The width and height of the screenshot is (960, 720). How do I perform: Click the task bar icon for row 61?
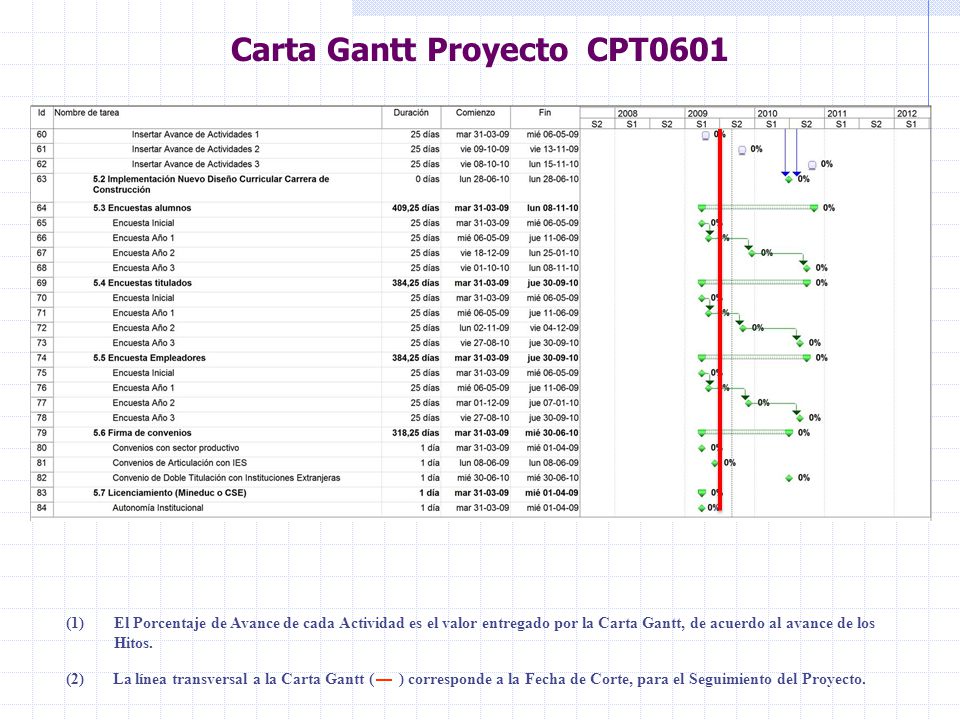tap(742, 150)
